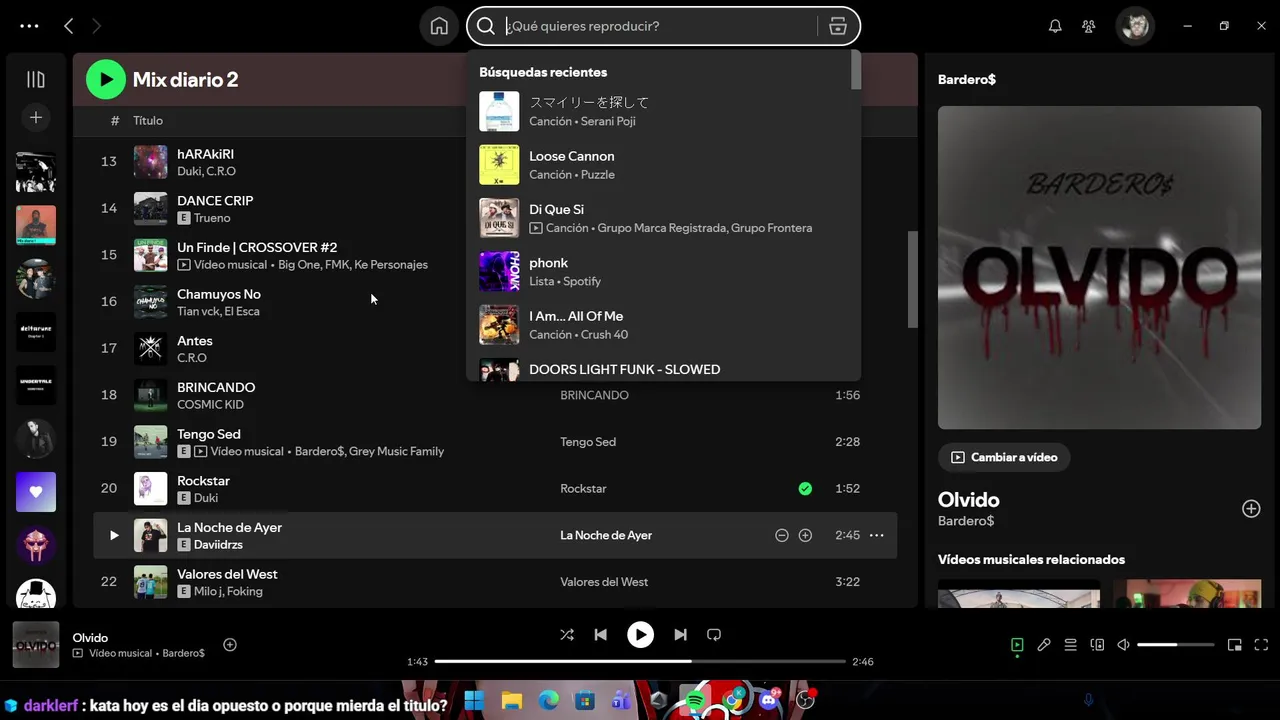
Task: Create a new playlist with plus icon
Action: click(36, 118)
